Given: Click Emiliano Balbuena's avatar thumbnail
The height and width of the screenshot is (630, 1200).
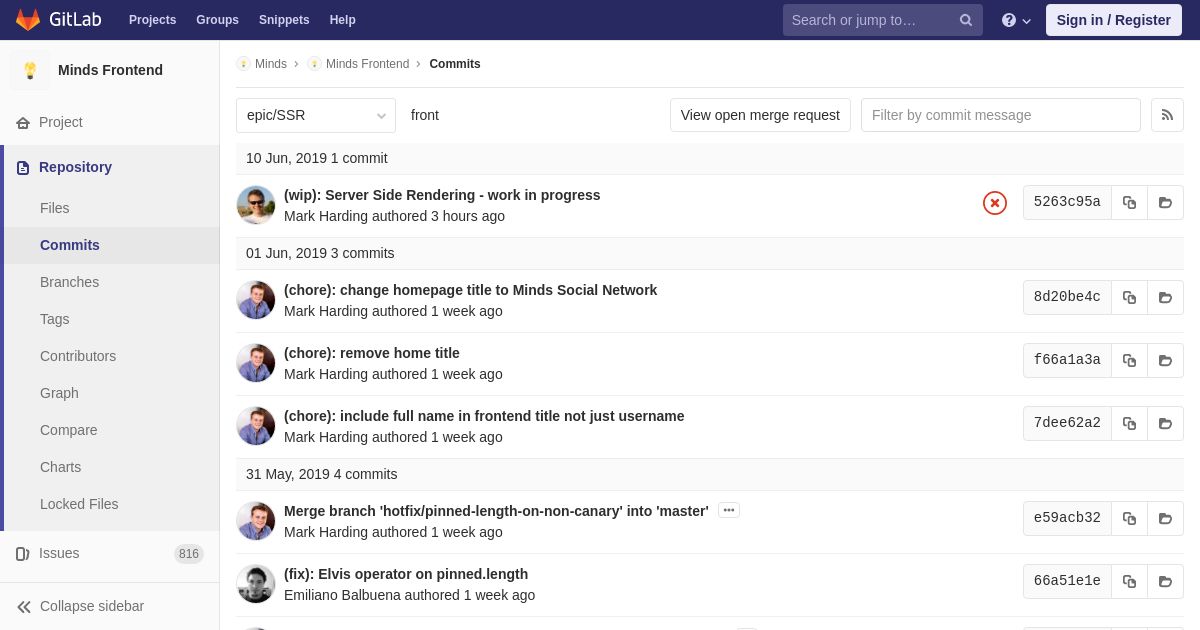Looking at the screenshot, I should coord(256,584).
